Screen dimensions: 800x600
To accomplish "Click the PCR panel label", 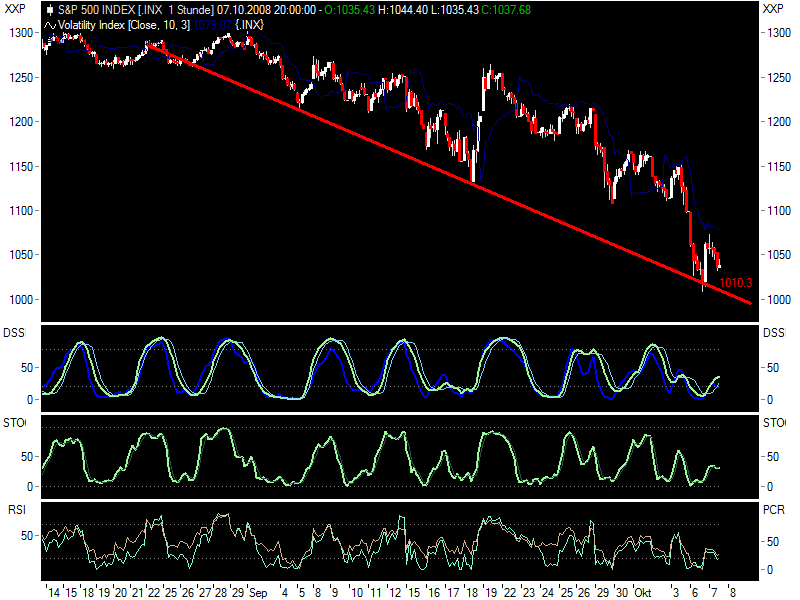I will click(773, 510).
